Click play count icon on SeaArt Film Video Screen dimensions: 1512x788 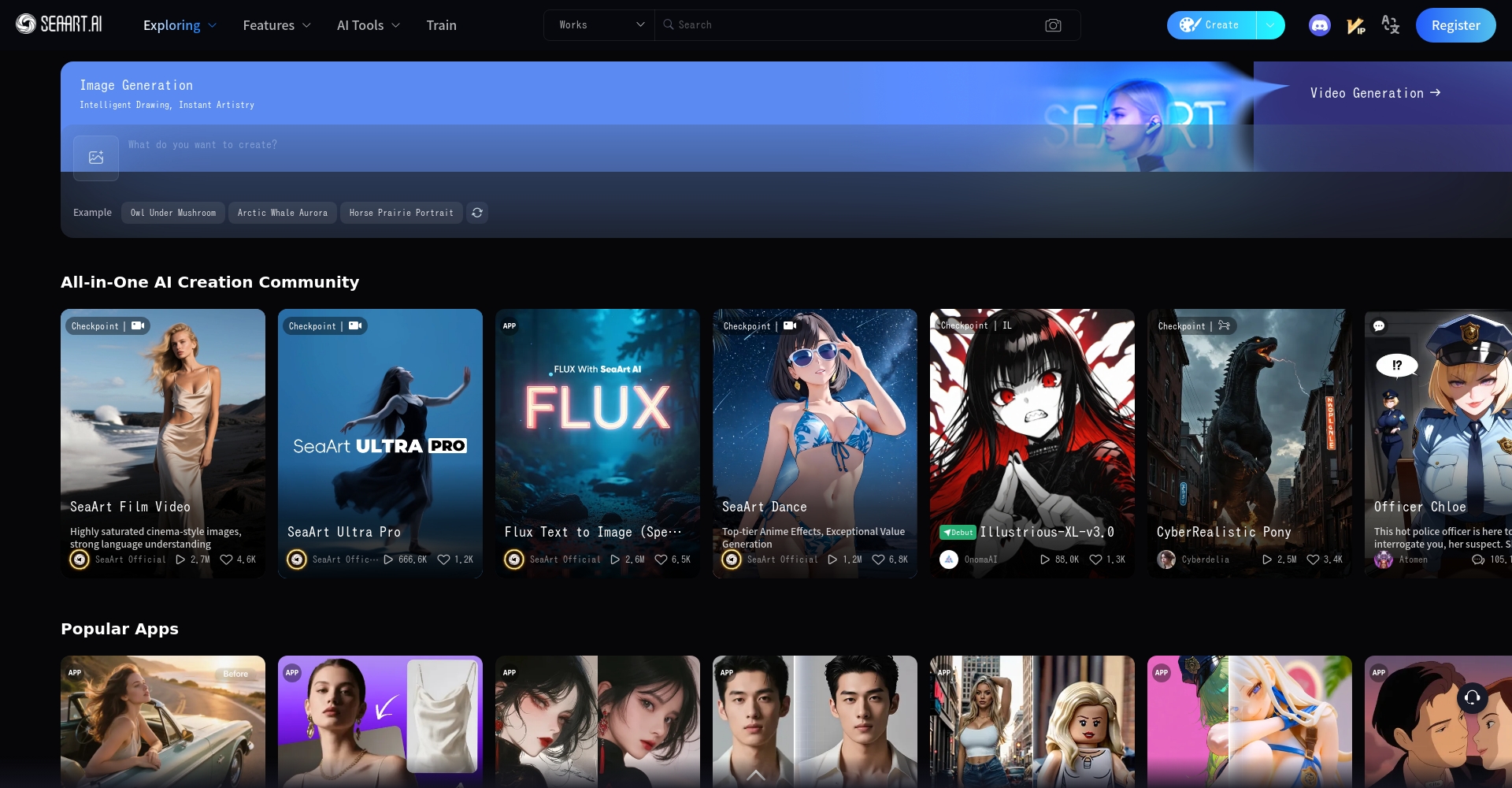(180, 559)
